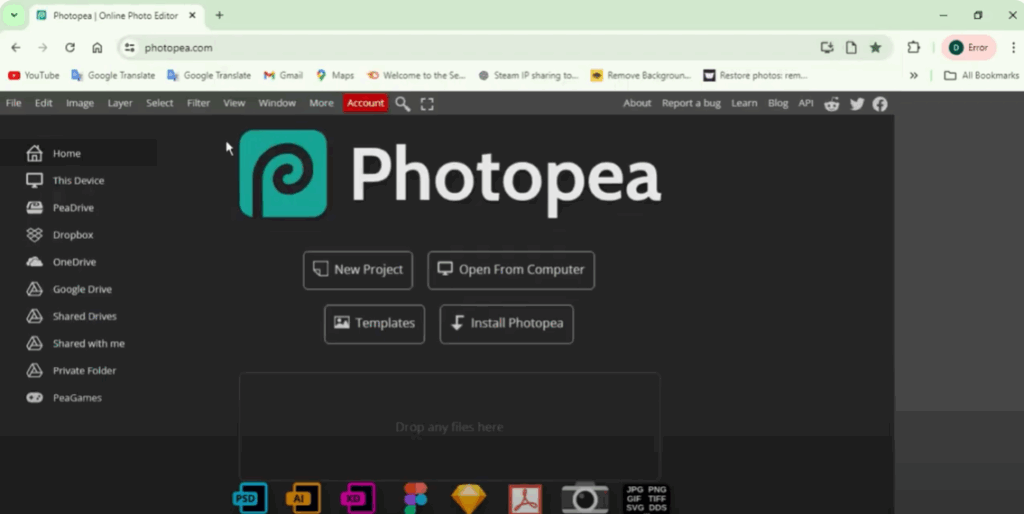Open the File menu
This screenshot has width=1024, height=514.
click(13, 103)
